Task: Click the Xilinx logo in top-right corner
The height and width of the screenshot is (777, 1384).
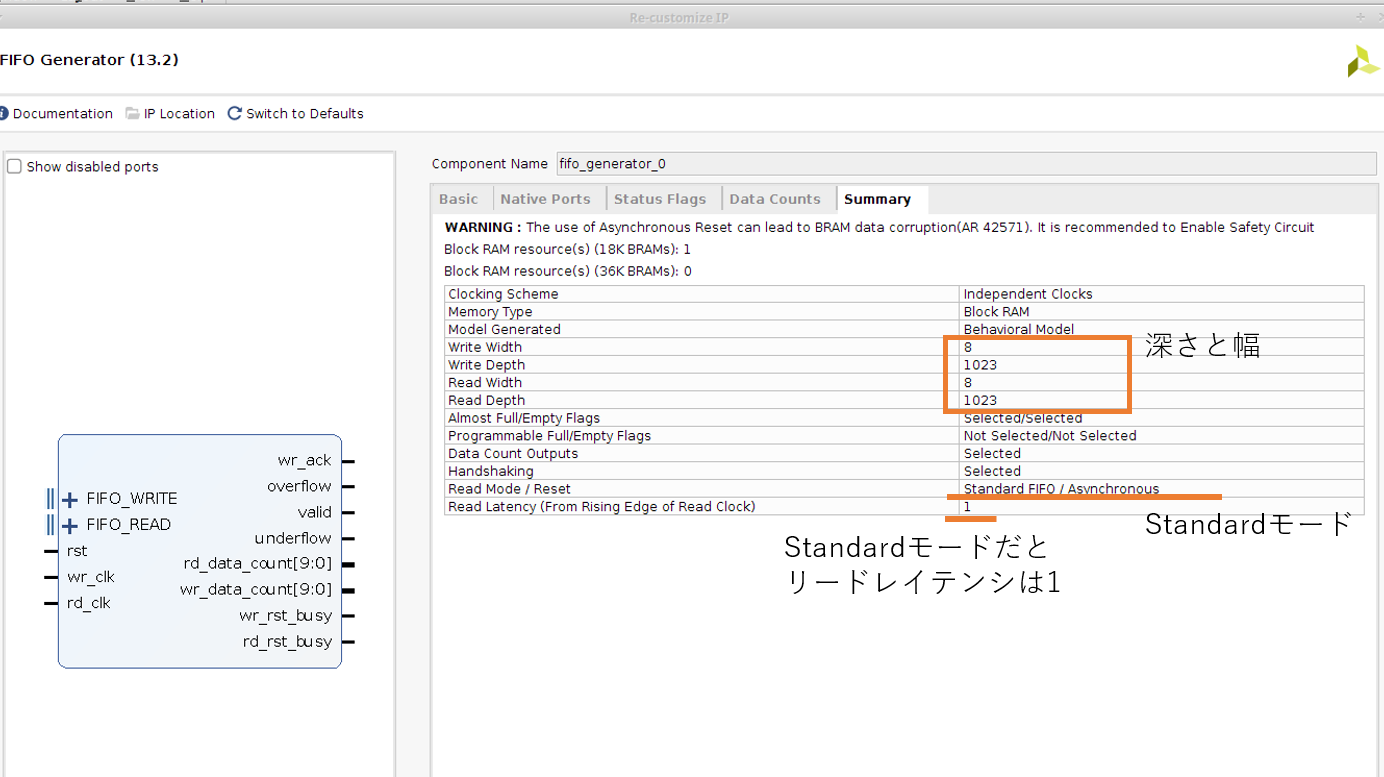Action: 1362,62
